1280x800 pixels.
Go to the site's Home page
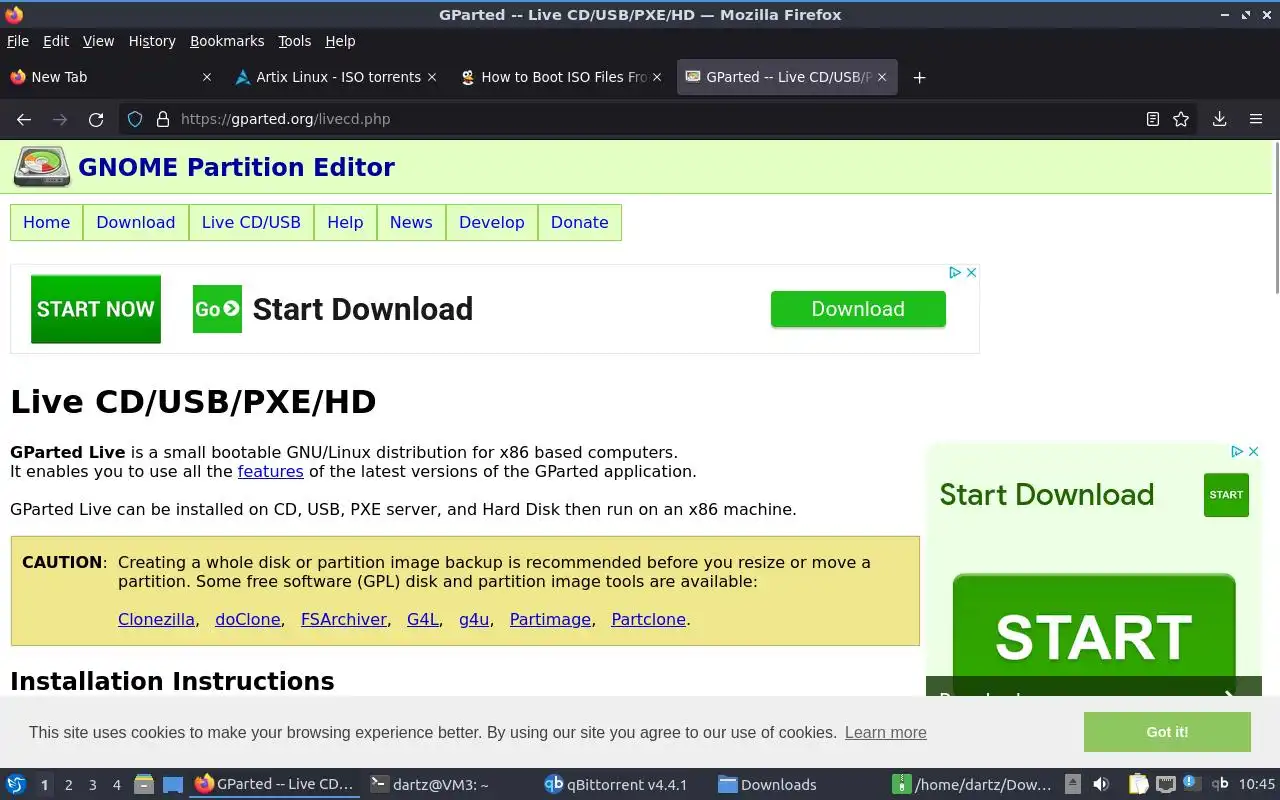[47, 222]
